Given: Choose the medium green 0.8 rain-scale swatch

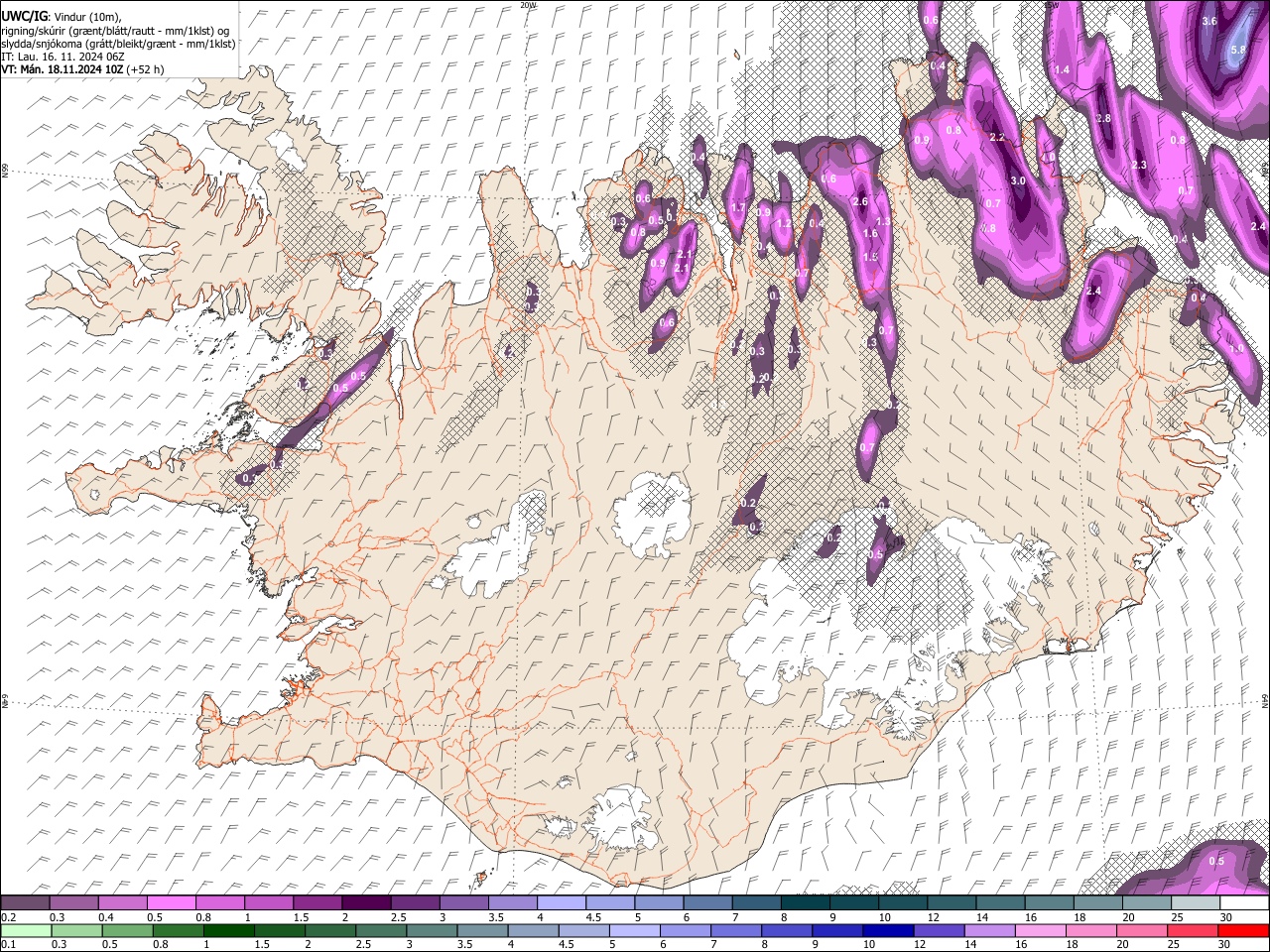Looking at the screenshot, I should (177, 930).
